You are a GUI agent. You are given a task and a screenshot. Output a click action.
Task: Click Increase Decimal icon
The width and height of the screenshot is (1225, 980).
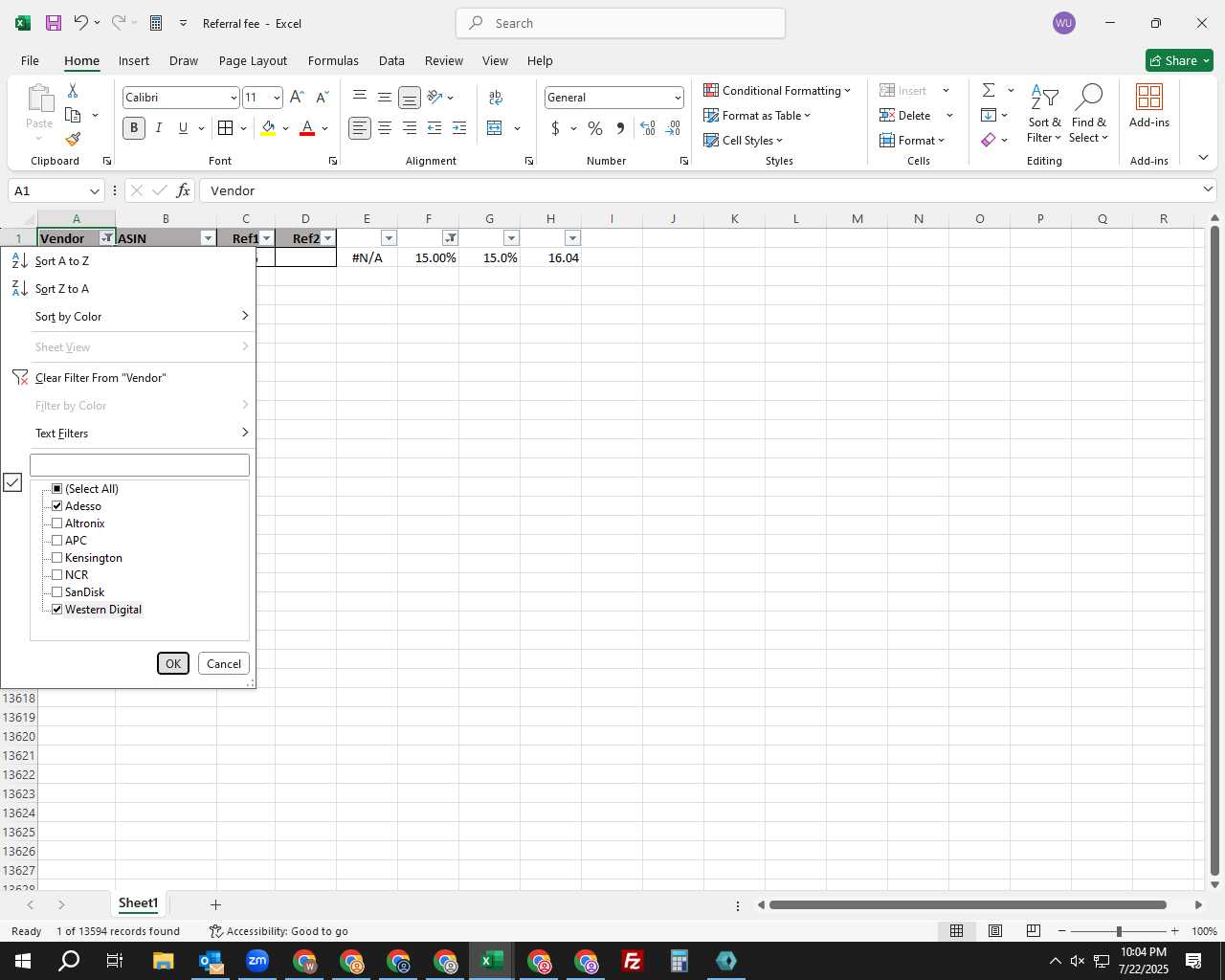[648, 127]
